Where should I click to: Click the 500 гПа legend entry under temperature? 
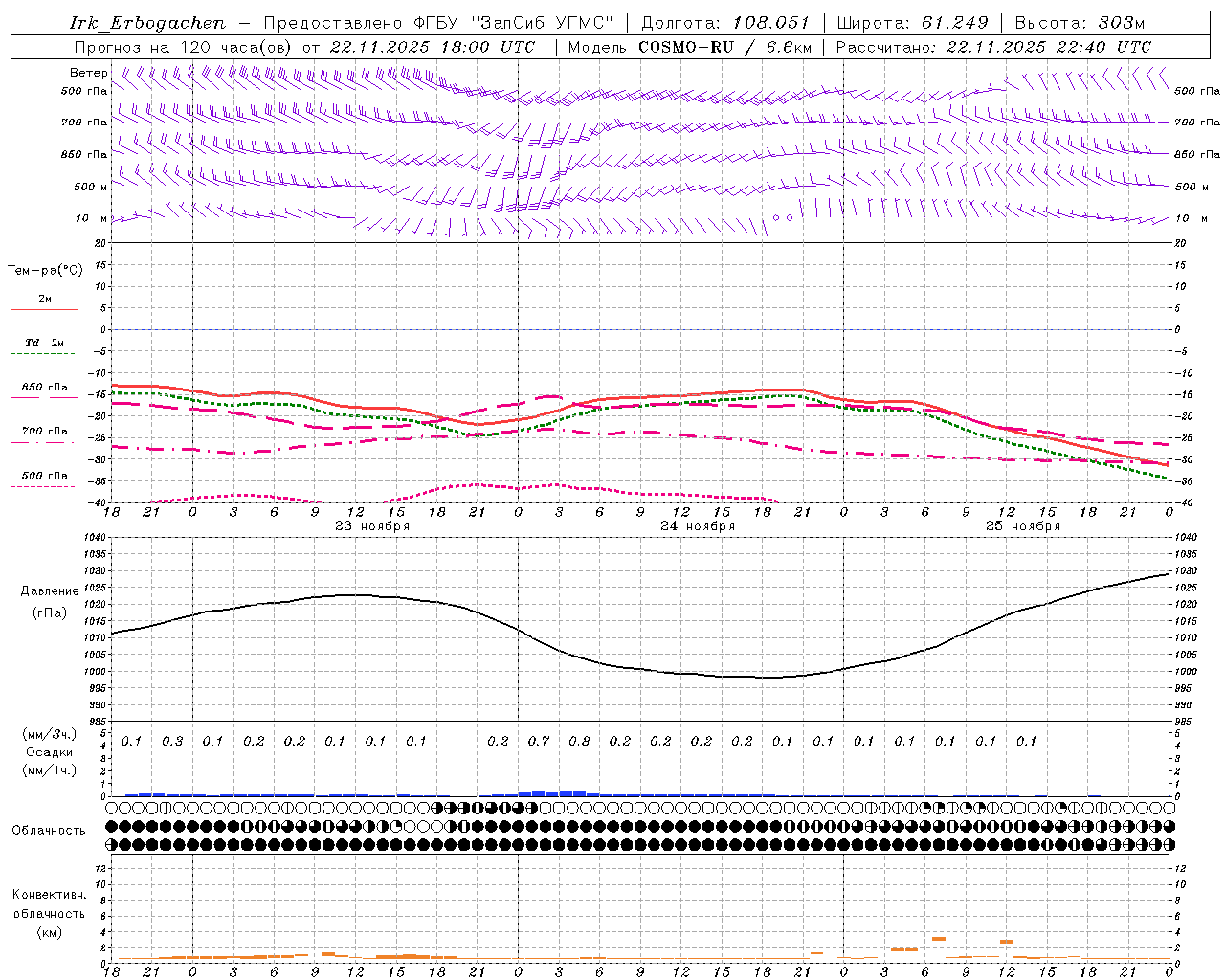click(45, 476)
